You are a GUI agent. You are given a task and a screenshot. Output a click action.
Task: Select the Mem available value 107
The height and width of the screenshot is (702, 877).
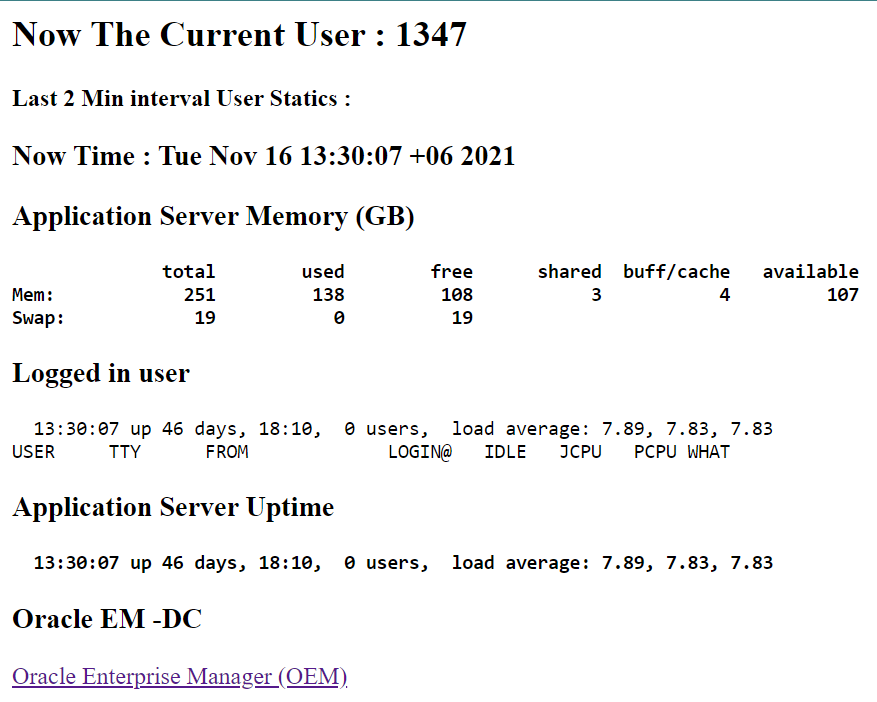click(x=843, y=295)
